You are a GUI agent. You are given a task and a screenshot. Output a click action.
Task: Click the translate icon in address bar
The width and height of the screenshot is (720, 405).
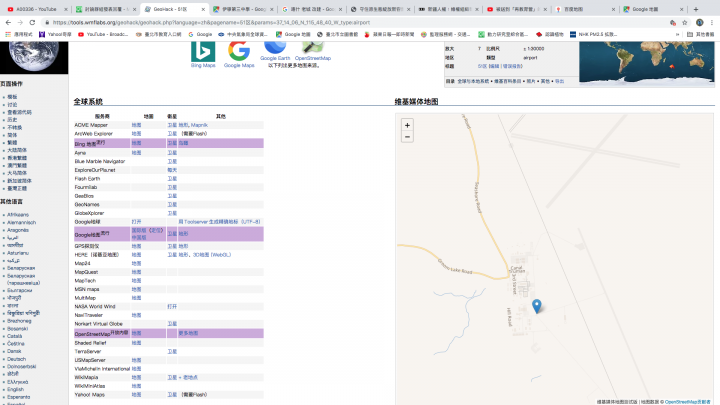point(673,22)
